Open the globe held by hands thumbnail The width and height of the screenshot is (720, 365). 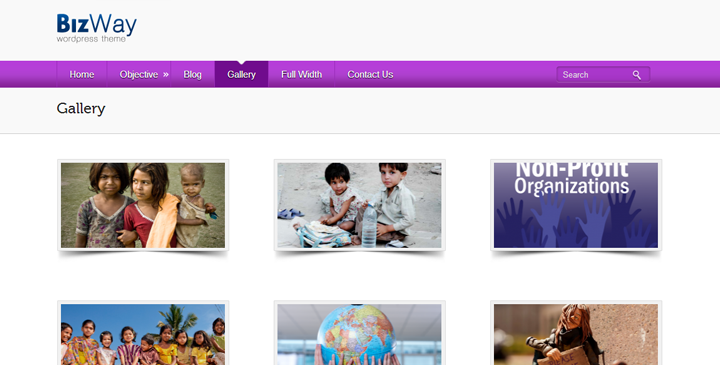360,333
